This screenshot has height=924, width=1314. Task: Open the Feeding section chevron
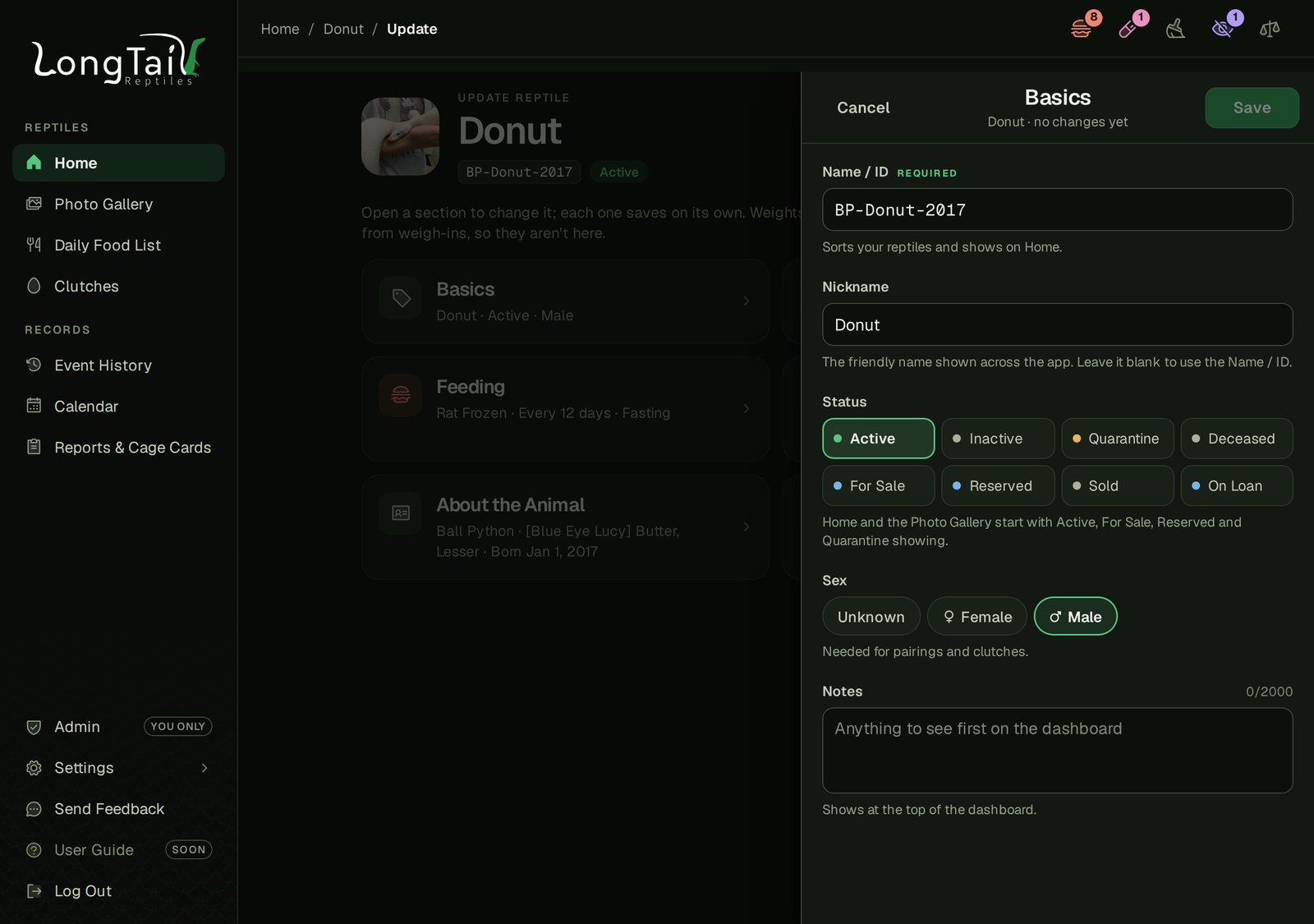click(x=746, y=408)
